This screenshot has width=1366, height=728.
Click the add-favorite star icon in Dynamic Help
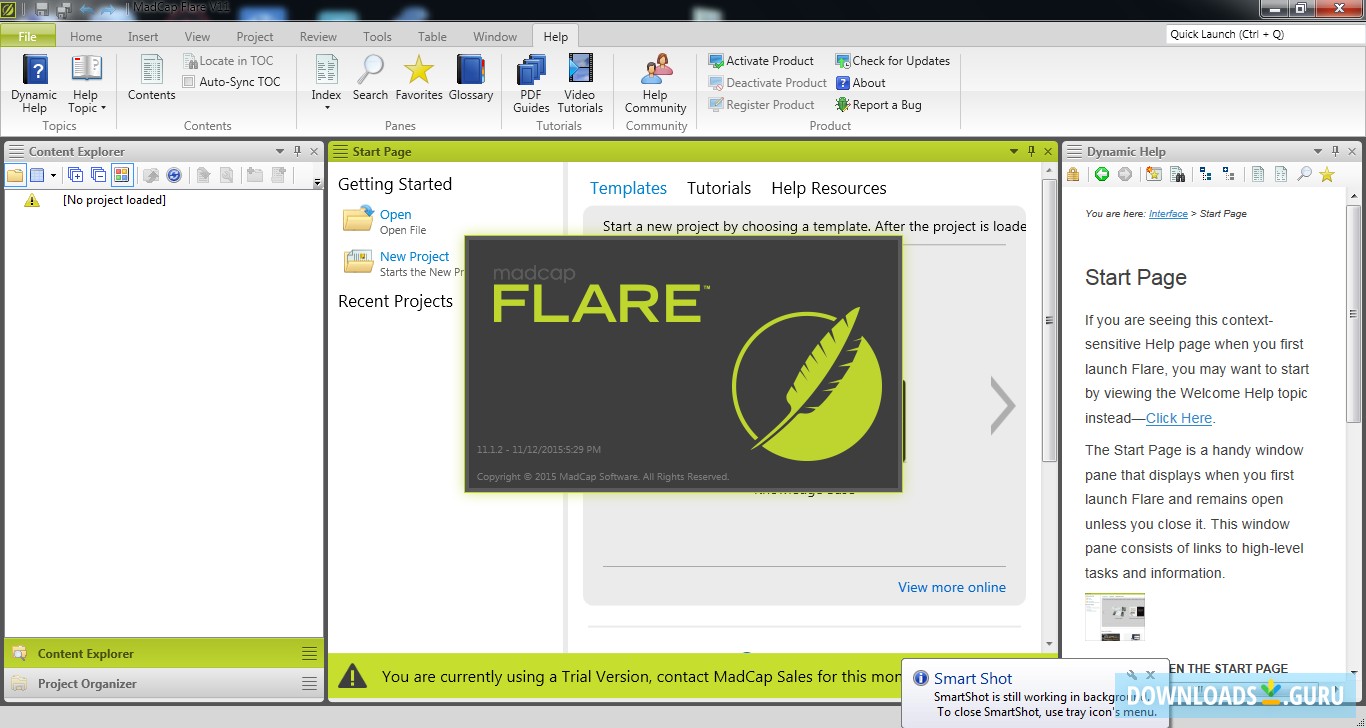click(1154, 175)
